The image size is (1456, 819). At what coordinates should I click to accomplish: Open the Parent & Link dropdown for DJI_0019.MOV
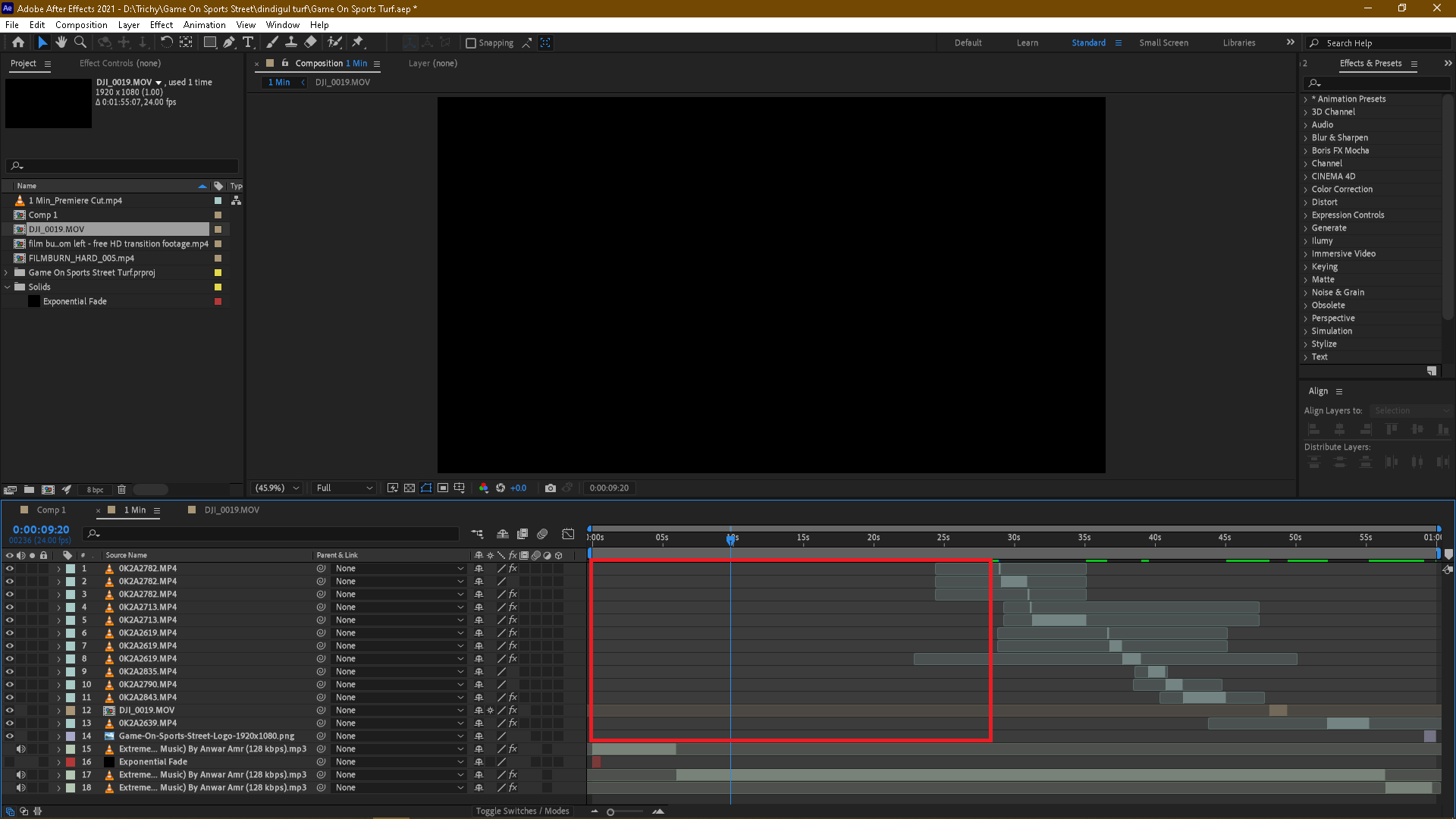pyautogui.click(x=460, y=710)
